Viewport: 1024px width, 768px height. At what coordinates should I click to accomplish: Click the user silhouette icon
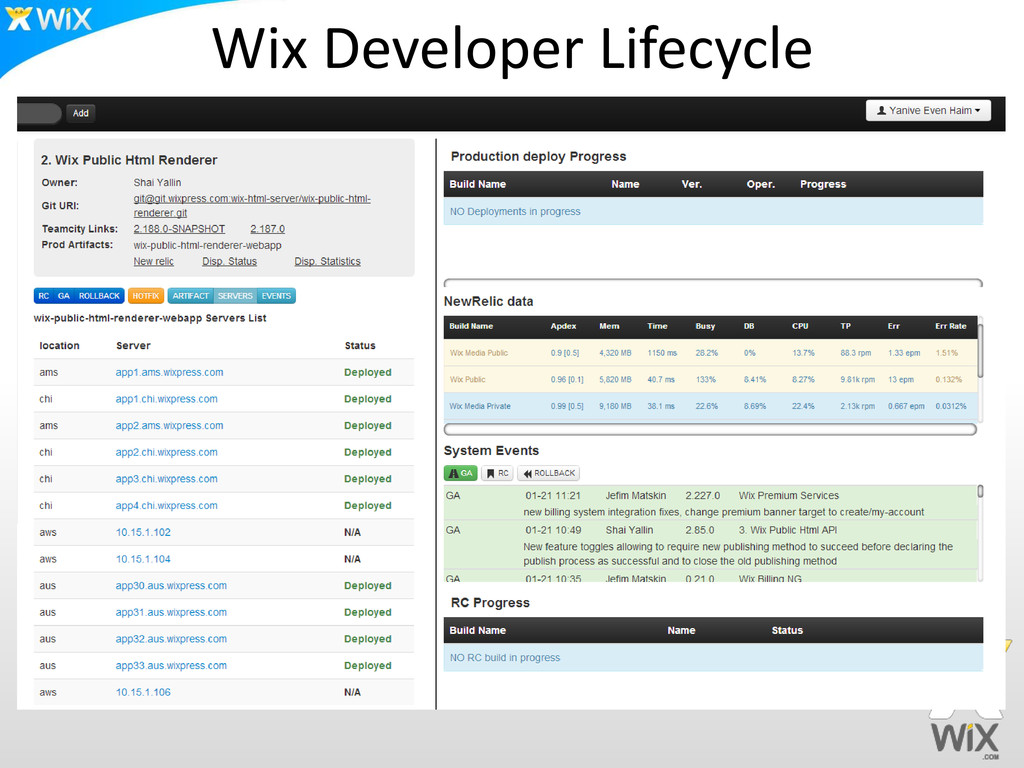[x=881, y=110]
